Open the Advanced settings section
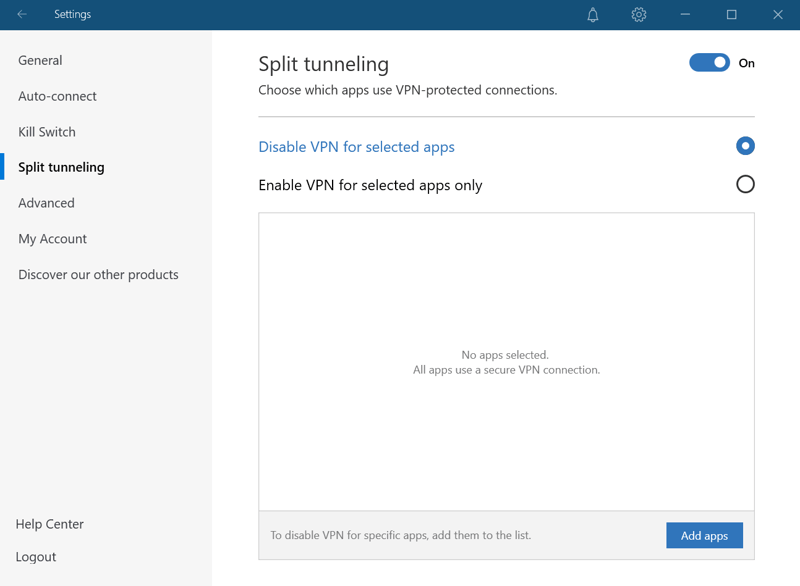The image size is (800, 586). click(x=46, y=203)
